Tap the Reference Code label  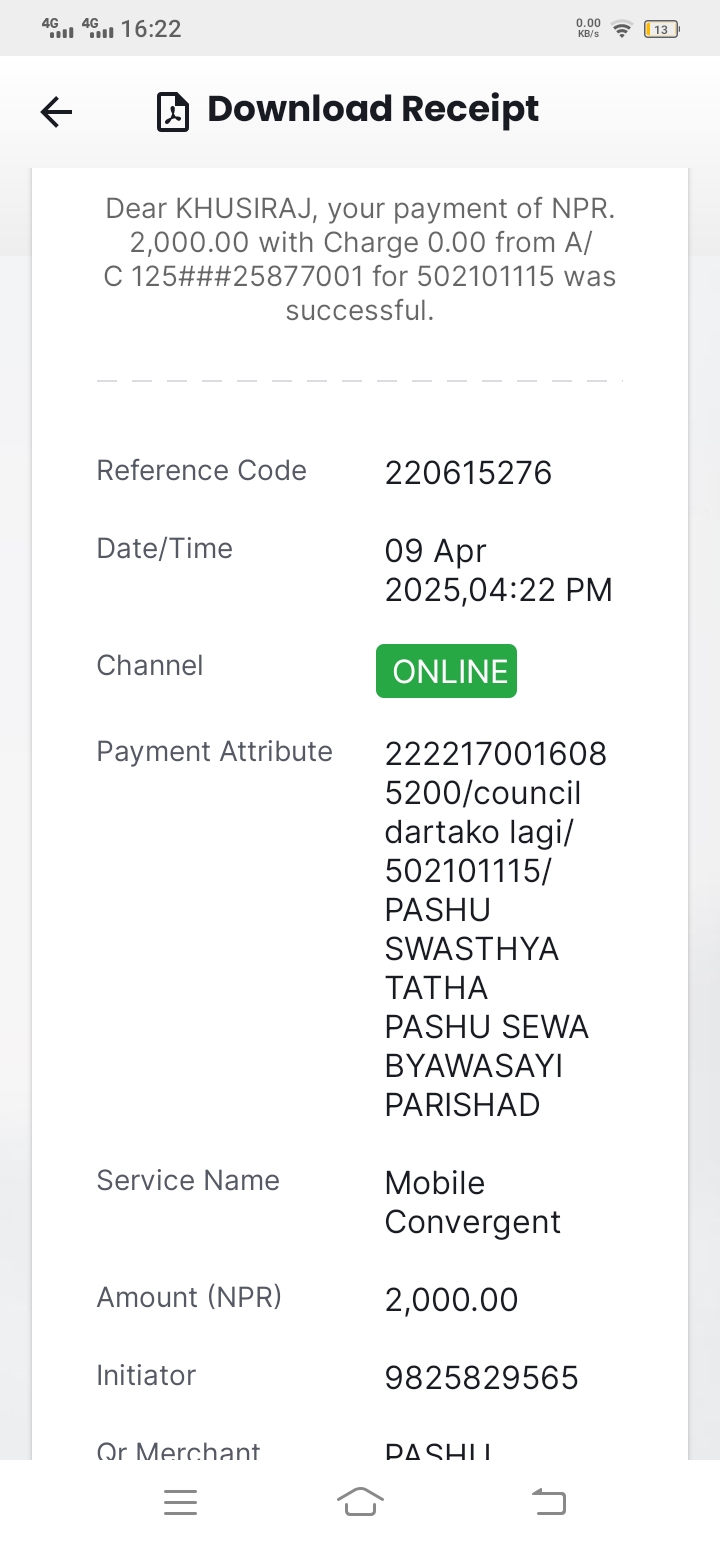tap(201, 471)
